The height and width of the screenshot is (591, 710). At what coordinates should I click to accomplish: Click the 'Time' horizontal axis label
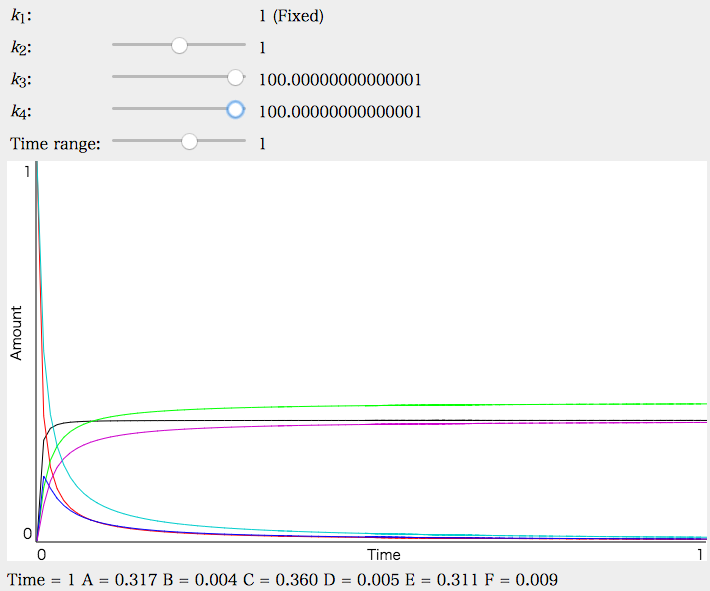click(x=384, y=555)
